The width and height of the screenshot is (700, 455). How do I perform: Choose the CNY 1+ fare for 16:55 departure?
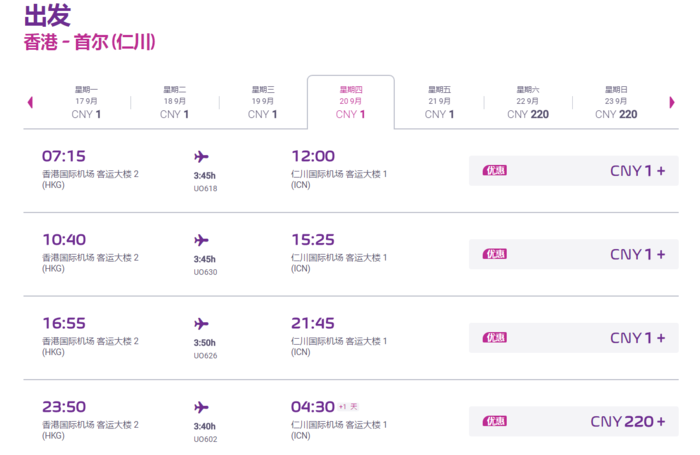tap(574, 338)
